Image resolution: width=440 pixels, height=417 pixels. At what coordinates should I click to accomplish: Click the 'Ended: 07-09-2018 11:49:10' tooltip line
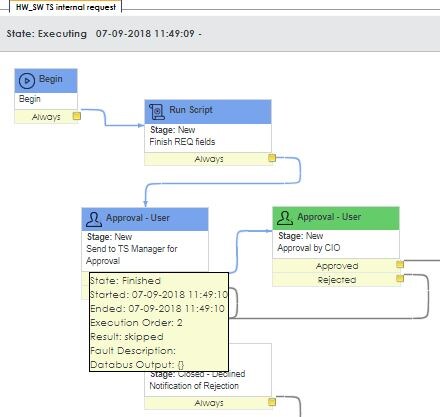157,309
